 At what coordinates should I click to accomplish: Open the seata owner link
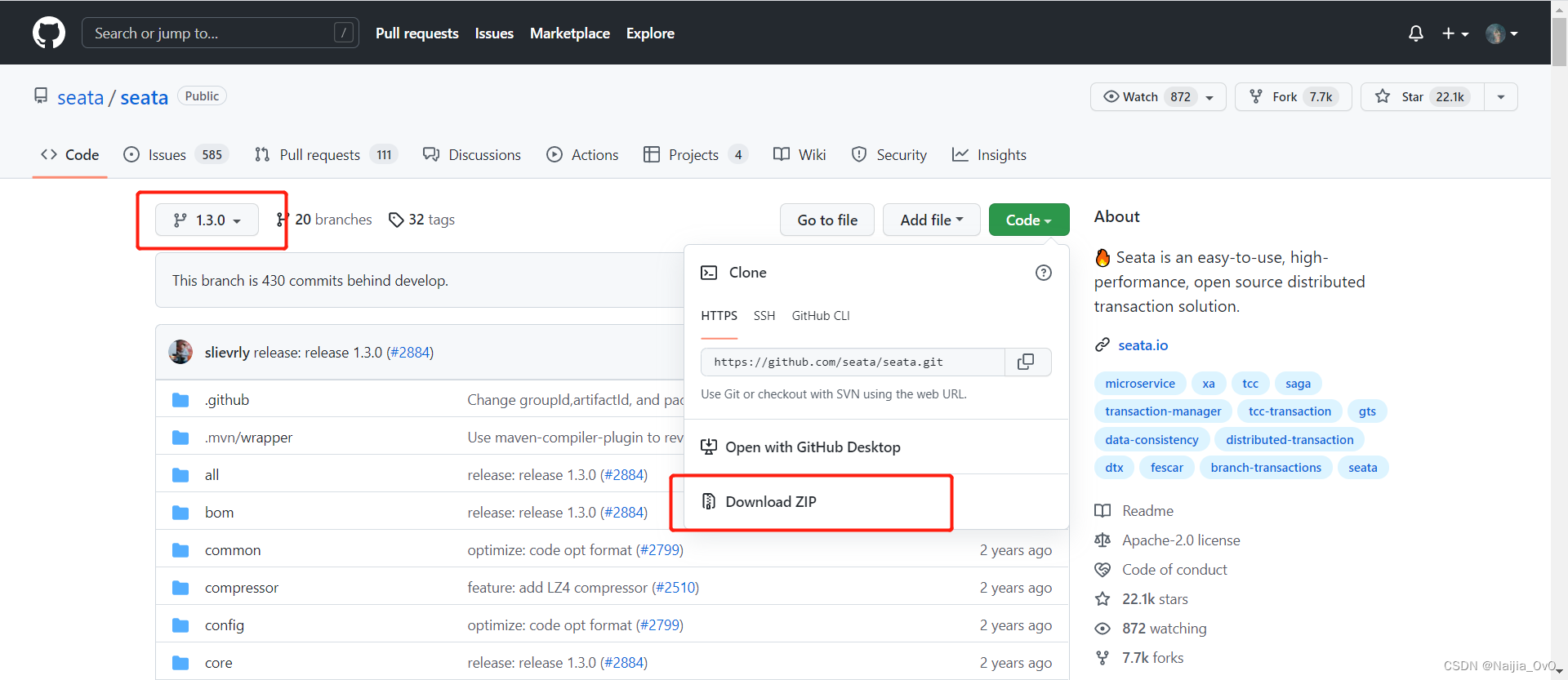pos(80,97)
